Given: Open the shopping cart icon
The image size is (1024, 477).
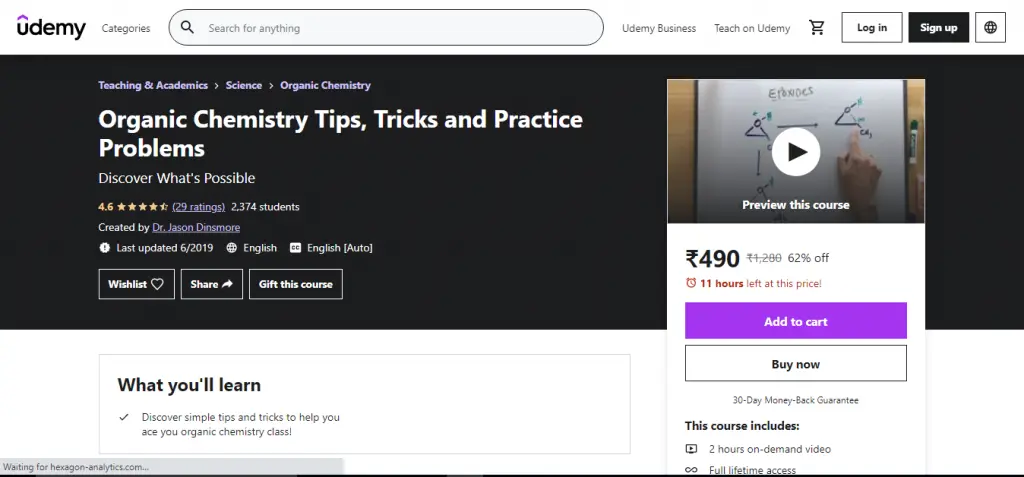Looking at the screenshot, I should (x=817, y=28).
